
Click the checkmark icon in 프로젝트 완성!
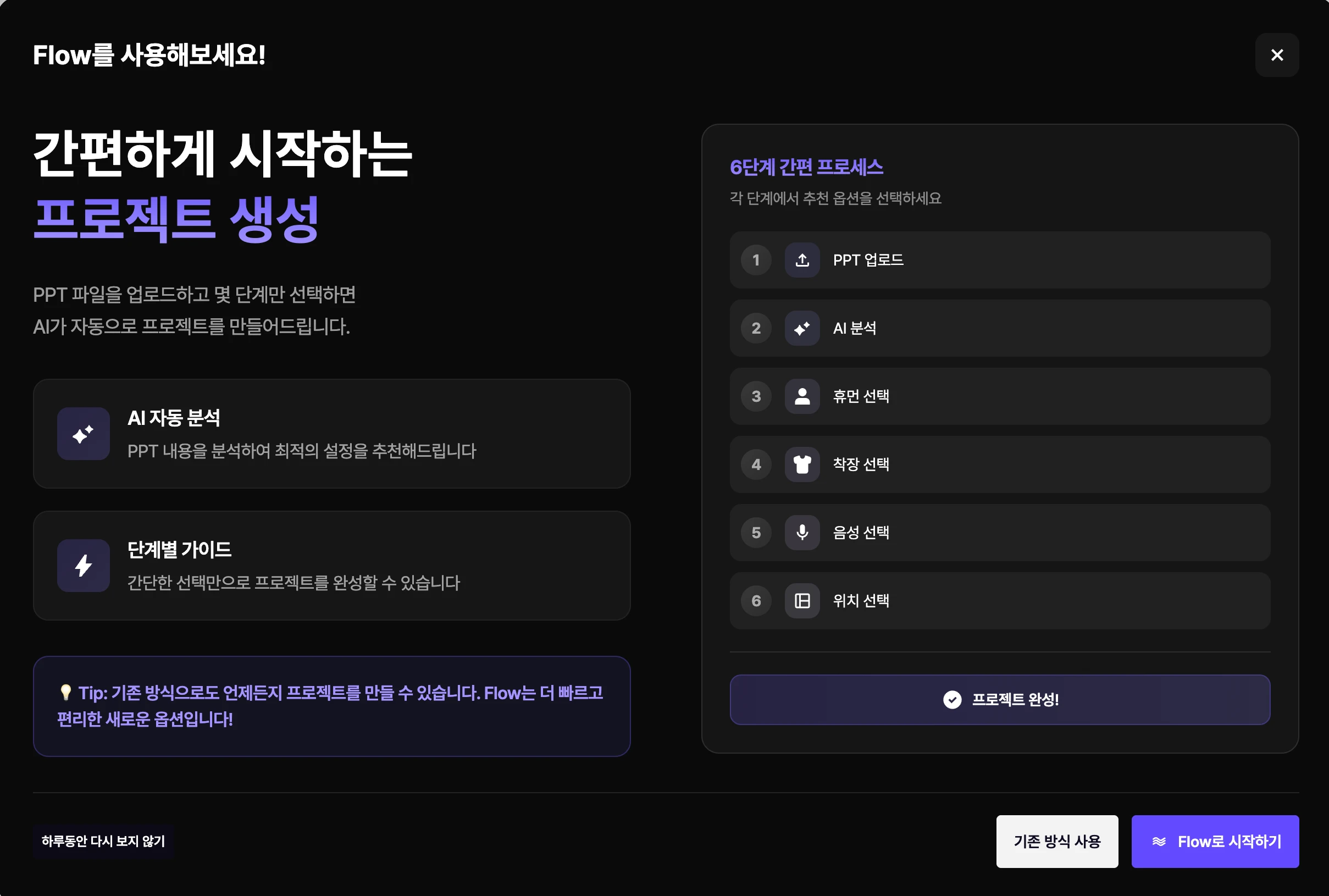point(952,699)
